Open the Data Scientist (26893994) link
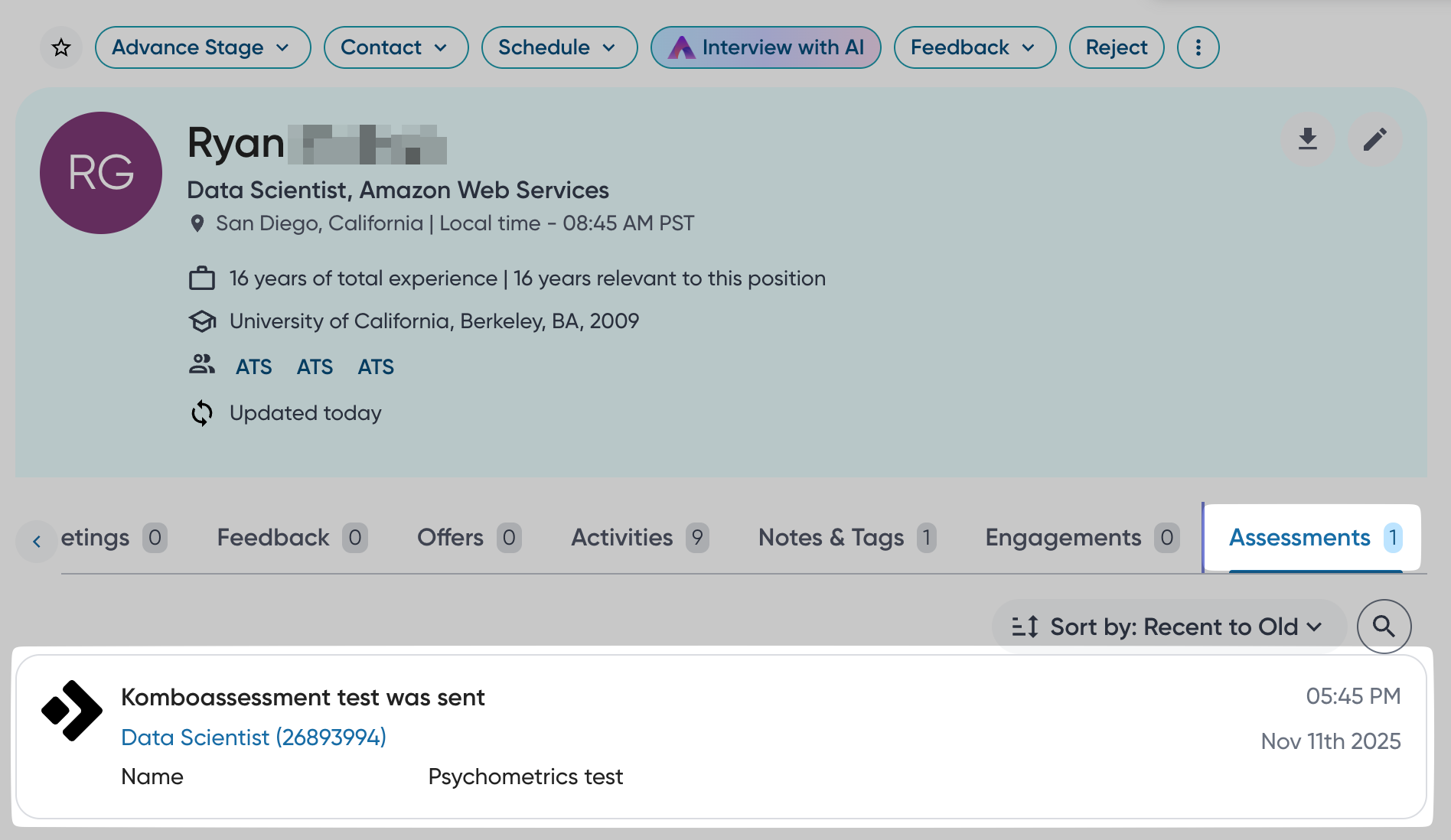The height and width of the screenshot is (840, 1451). click(x=253, y=737)
